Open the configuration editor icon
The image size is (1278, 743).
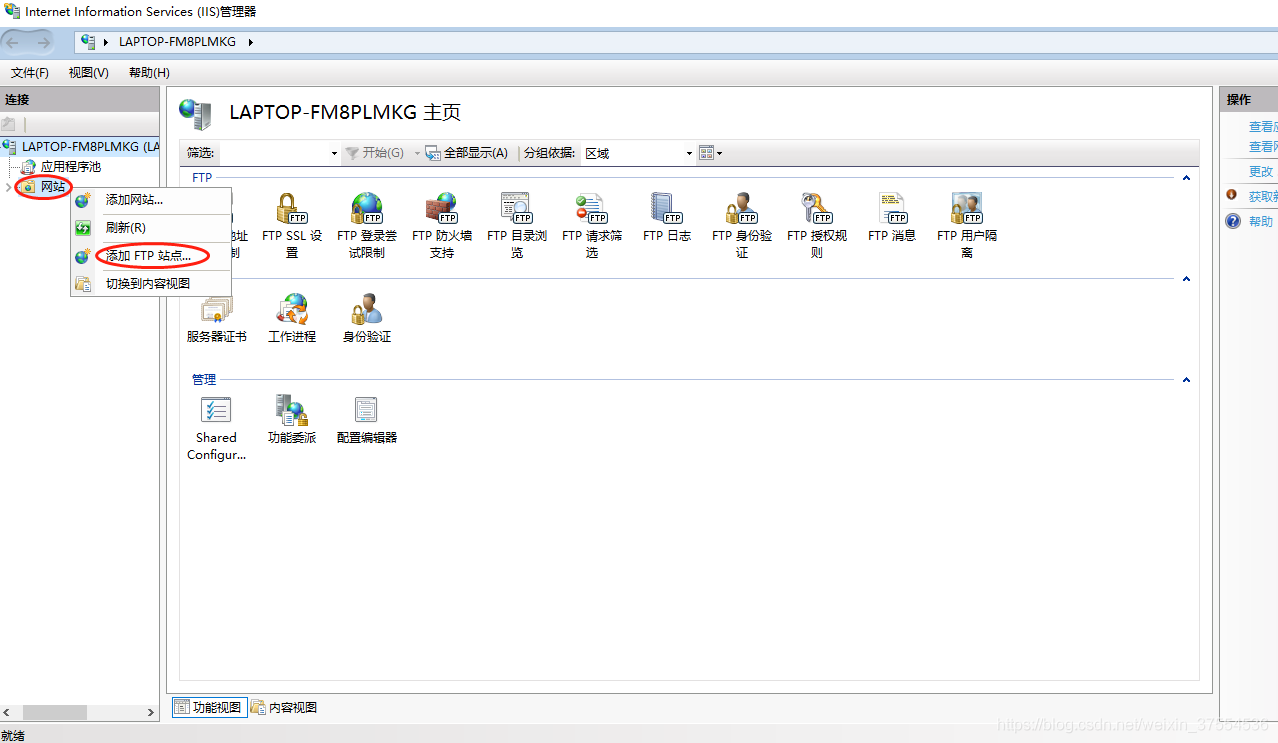[367, 419]
